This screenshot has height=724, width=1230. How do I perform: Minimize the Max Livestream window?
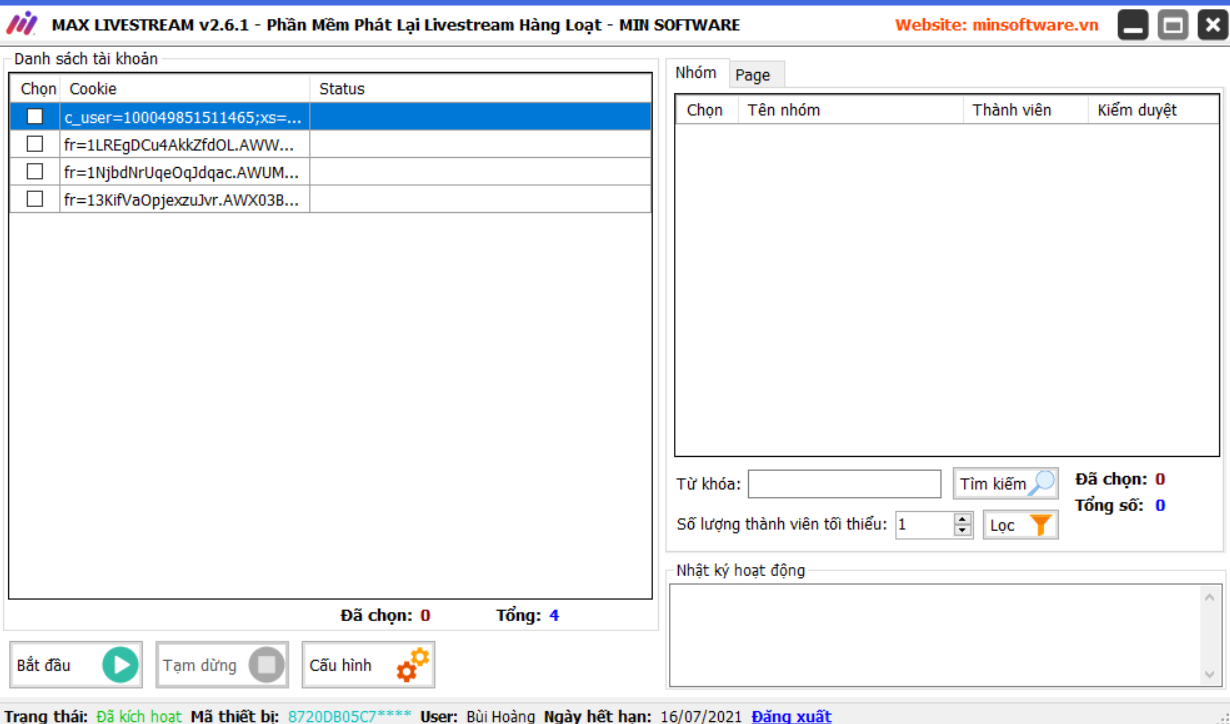click(x=1133, y=25)
